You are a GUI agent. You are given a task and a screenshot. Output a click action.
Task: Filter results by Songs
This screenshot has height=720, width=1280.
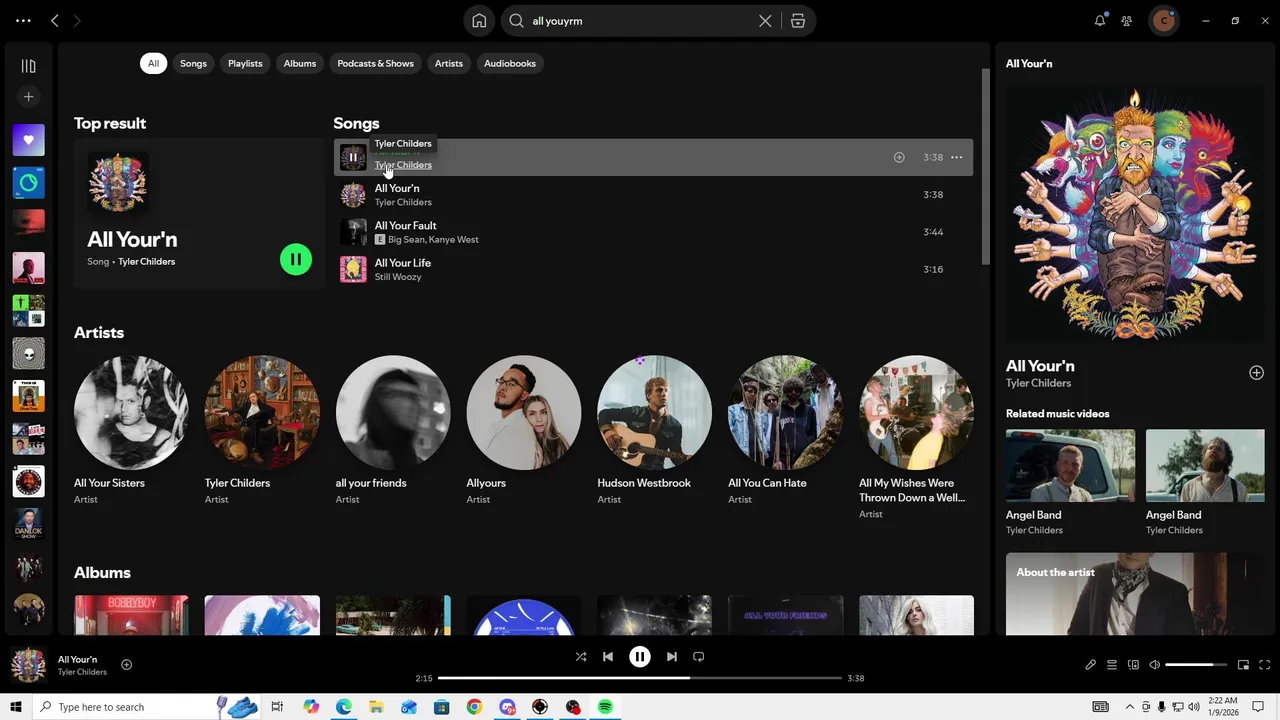coord(193,63)
